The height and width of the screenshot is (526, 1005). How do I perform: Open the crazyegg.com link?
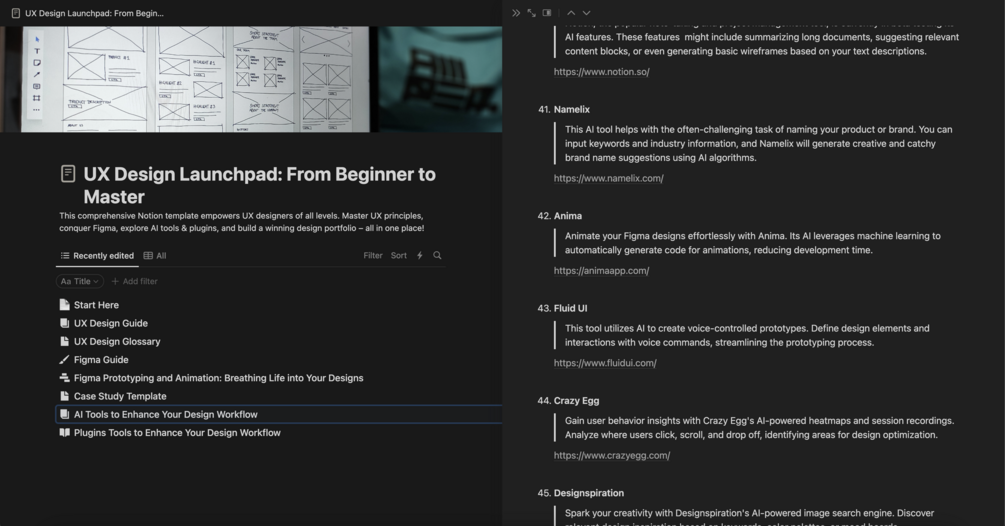tap(612, 456)
